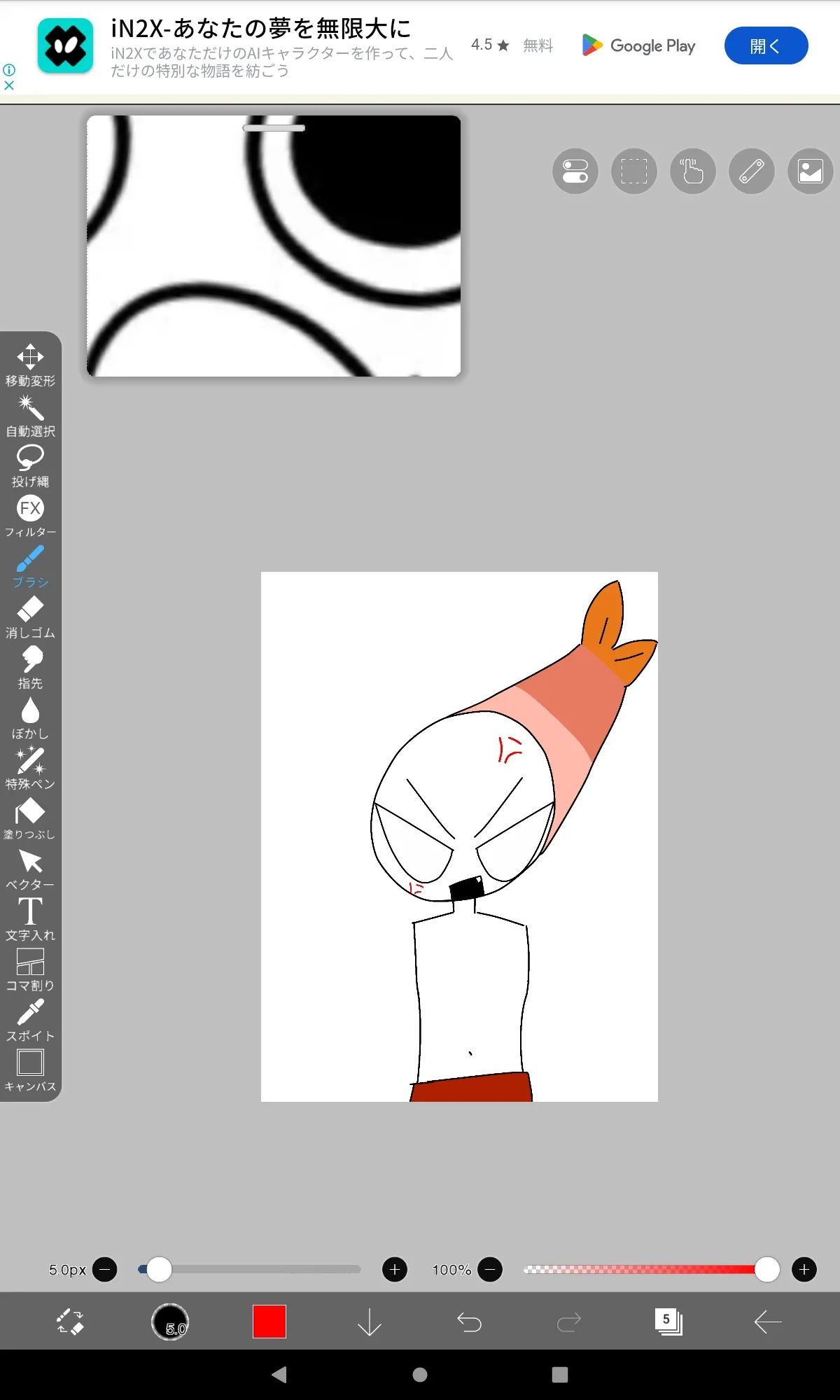Image resolution: width=840 pixels, height=1400 pixels.
Task: Click the zoomed canvas preview window
Action: tap(274, 246)
